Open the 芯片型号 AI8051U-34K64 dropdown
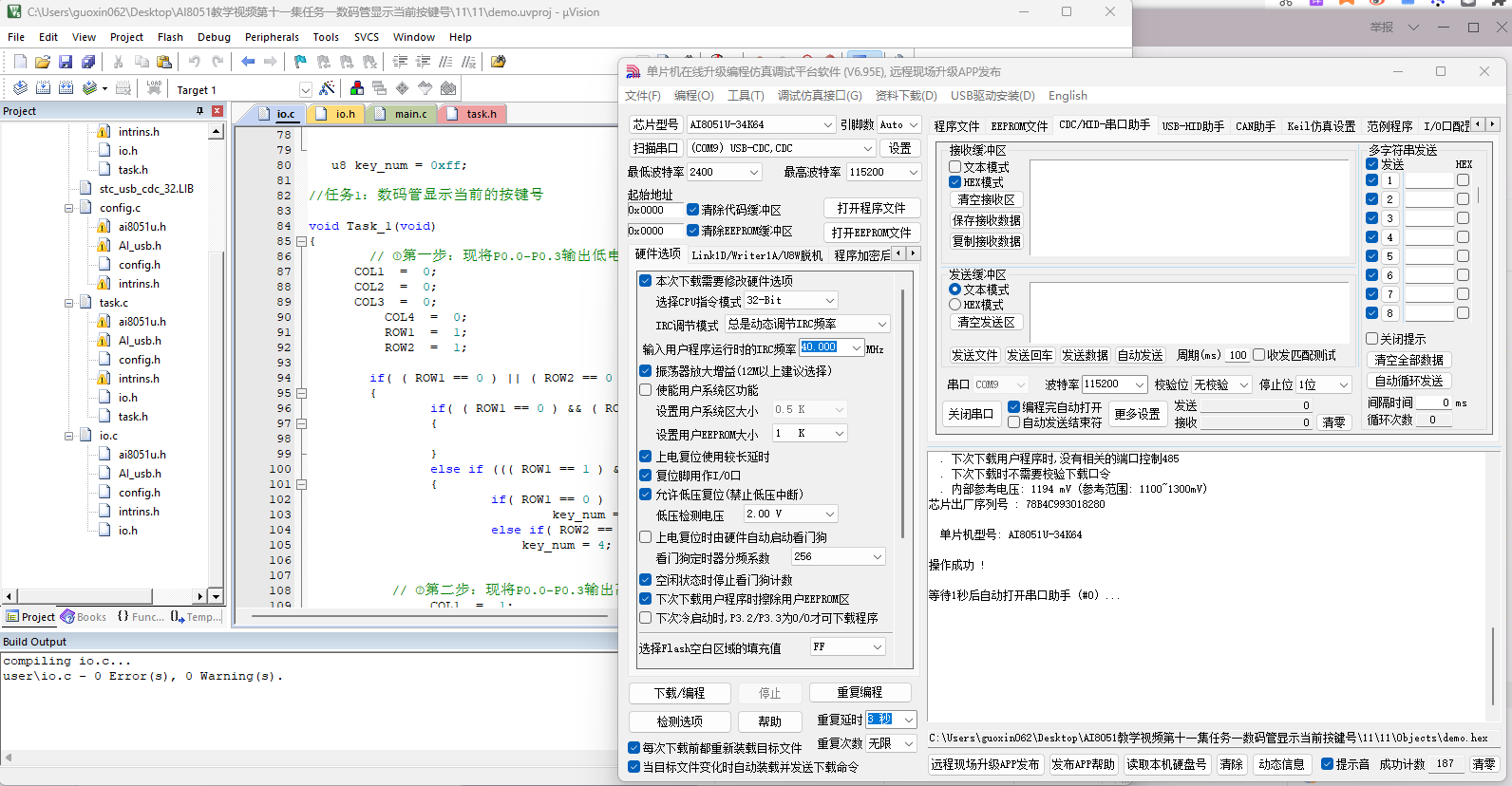This screenshot has width=1512, height=786. coord(828,125)
